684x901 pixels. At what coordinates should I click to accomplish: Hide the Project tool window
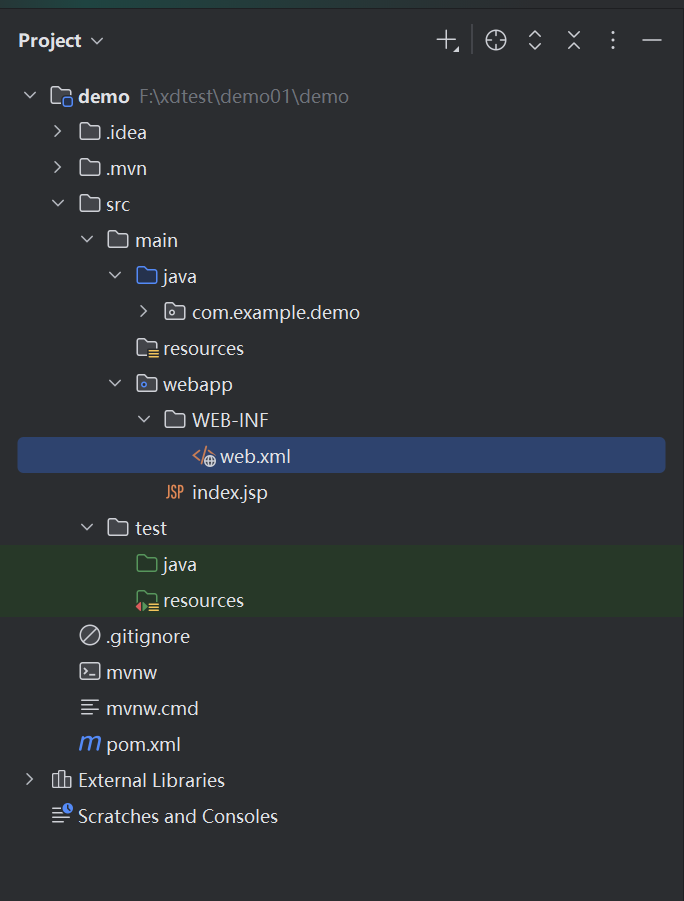652,41
